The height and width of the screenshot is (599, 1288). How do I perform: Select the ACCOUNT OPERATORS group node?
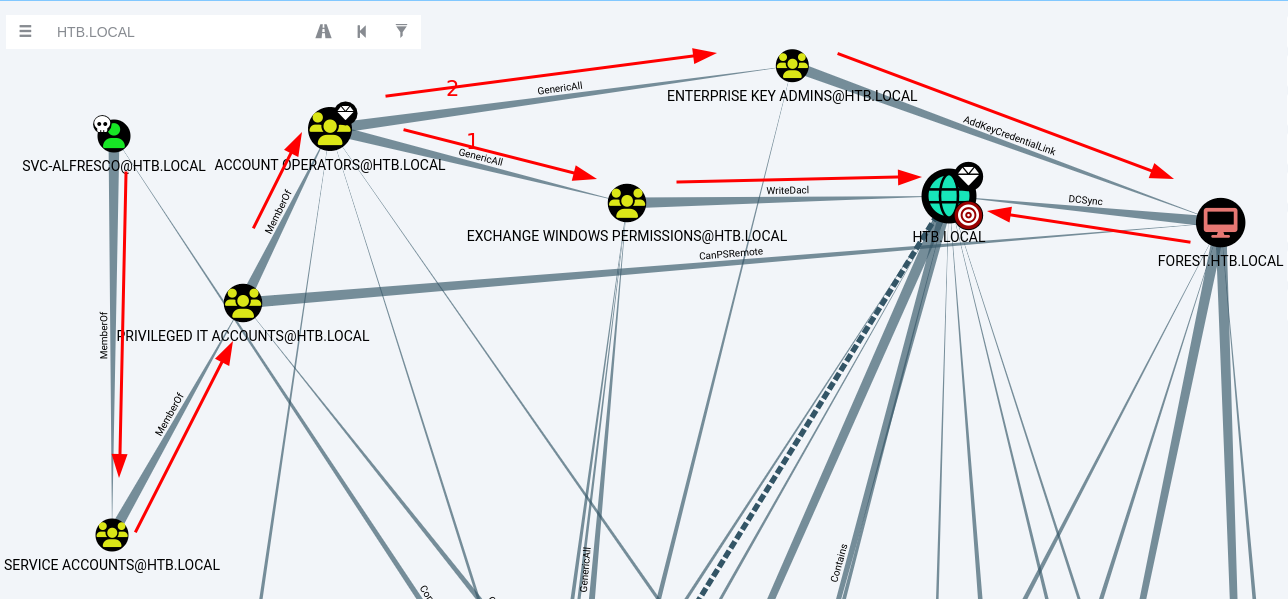[330, 129]
